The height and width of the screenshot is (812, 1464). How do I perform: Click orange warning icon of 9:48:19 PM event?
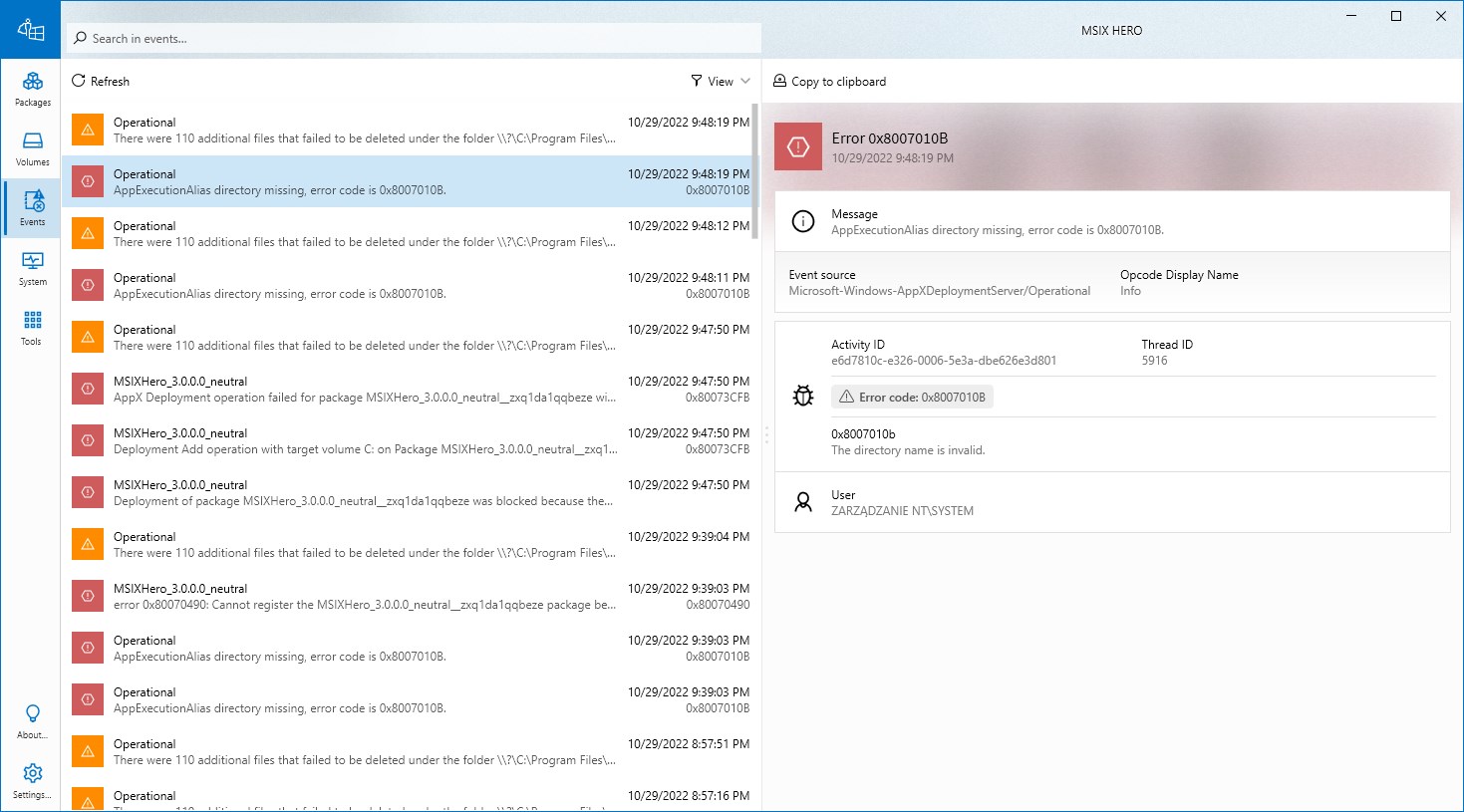point(88,130)
